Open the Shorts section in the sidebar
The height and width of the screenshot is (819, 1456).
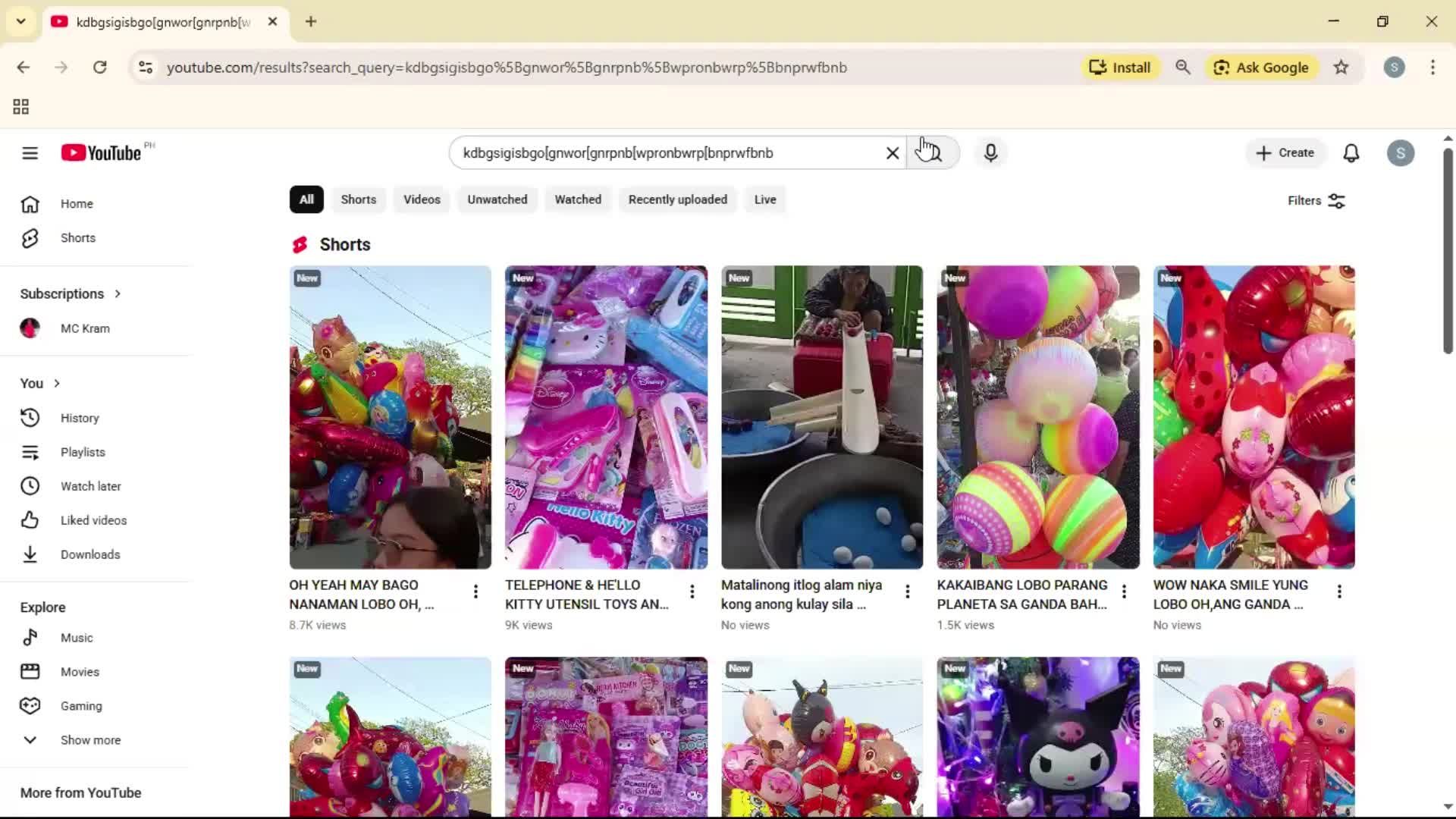tap(77, 237)
